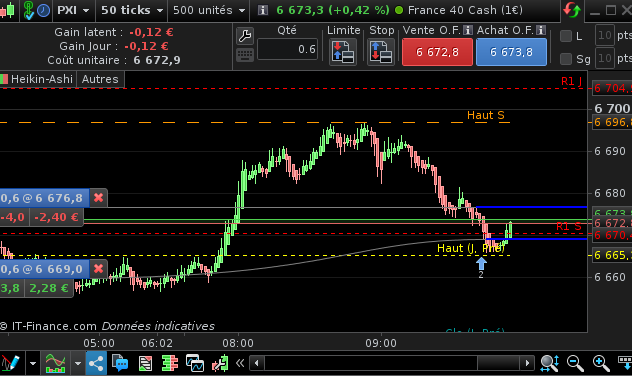Click the keyboard icon under the wrench
Screen dimensions: 632x376
[x=245, y=55]
